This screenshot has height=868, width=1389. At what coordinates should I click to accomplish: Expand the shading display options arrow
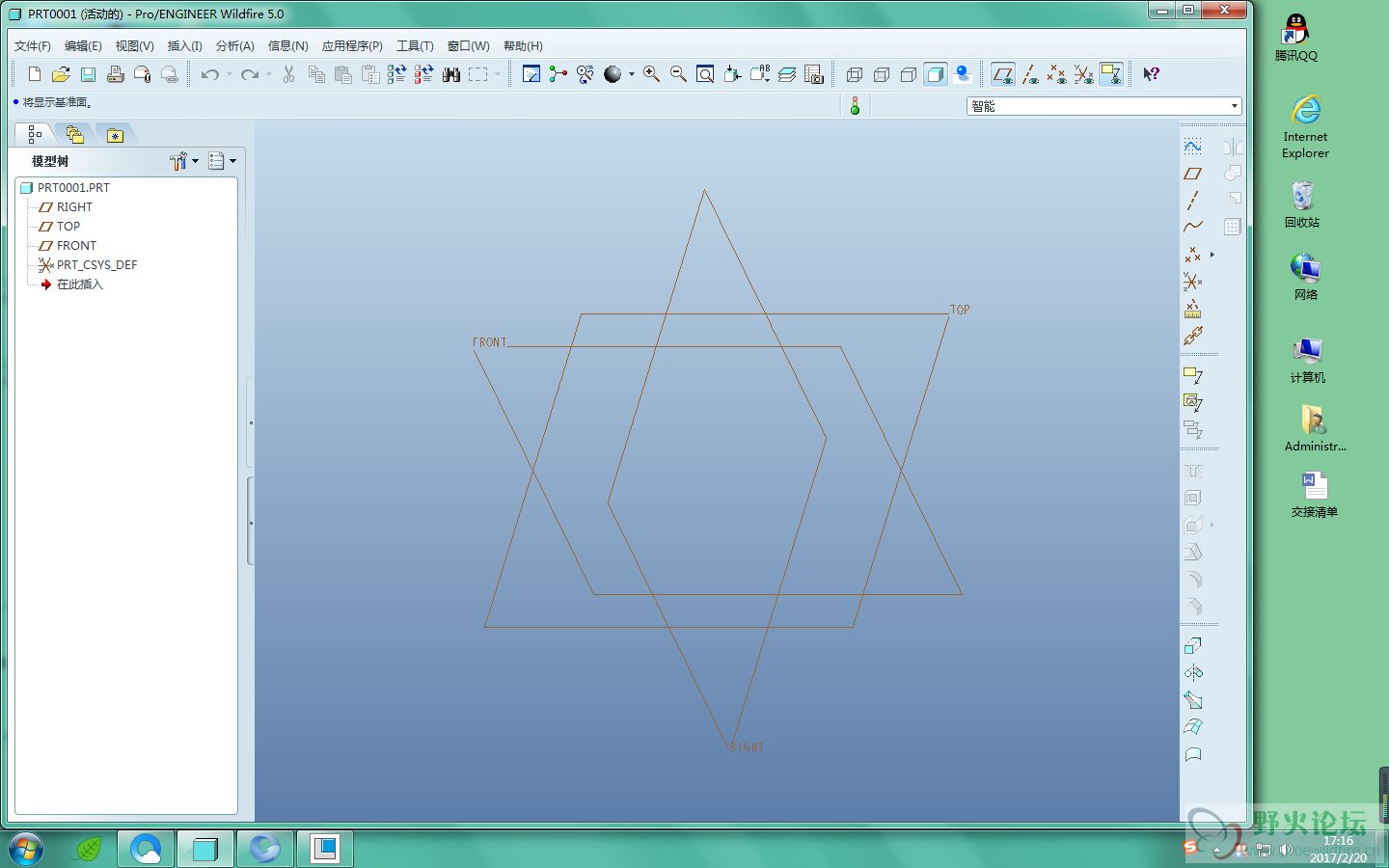tap(632, 74)
